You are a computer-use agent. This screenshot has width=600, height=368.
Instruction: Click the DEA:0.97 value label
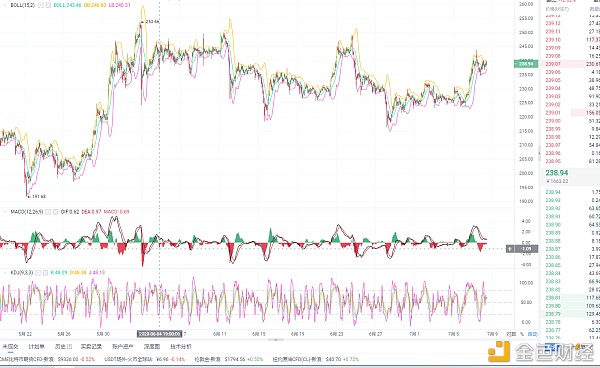point(91,212)
